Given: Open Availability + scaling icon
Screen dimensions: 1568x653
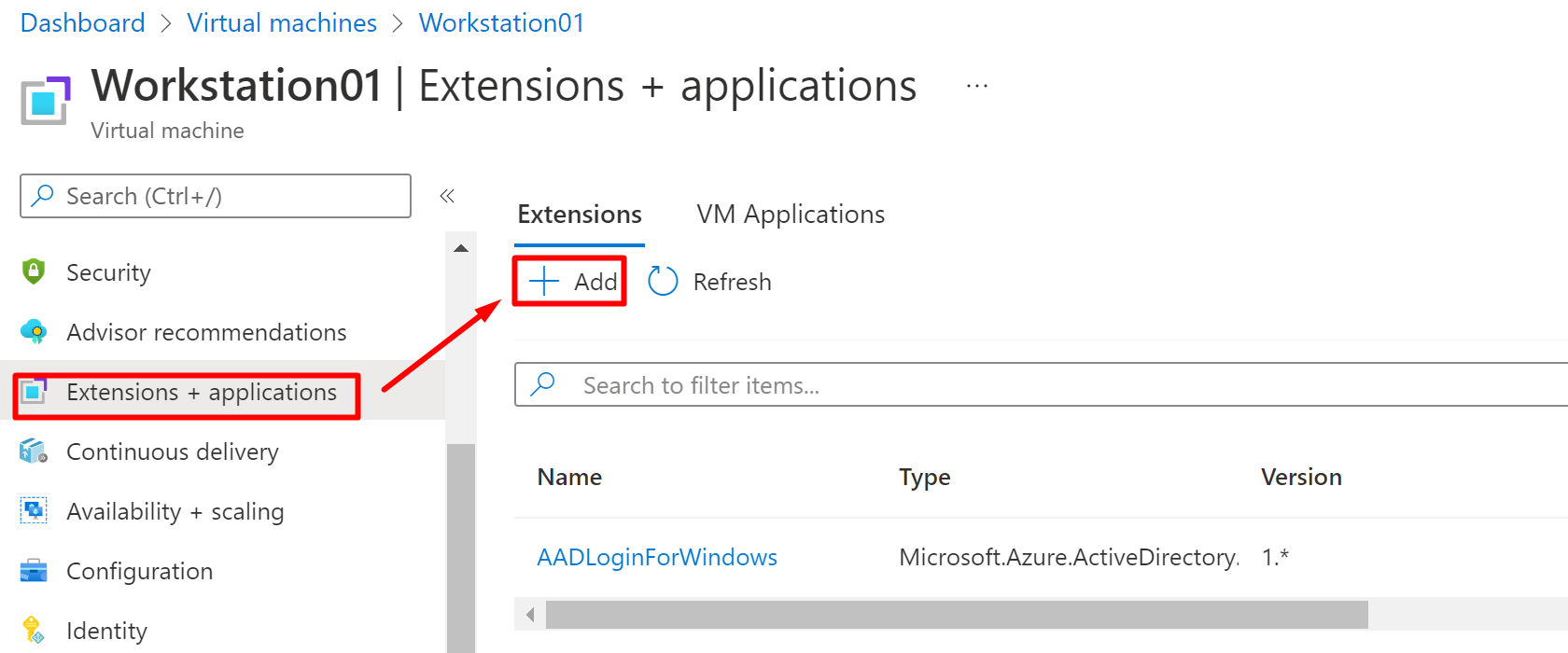Looking at the screenshot, I should coord(34,511).
